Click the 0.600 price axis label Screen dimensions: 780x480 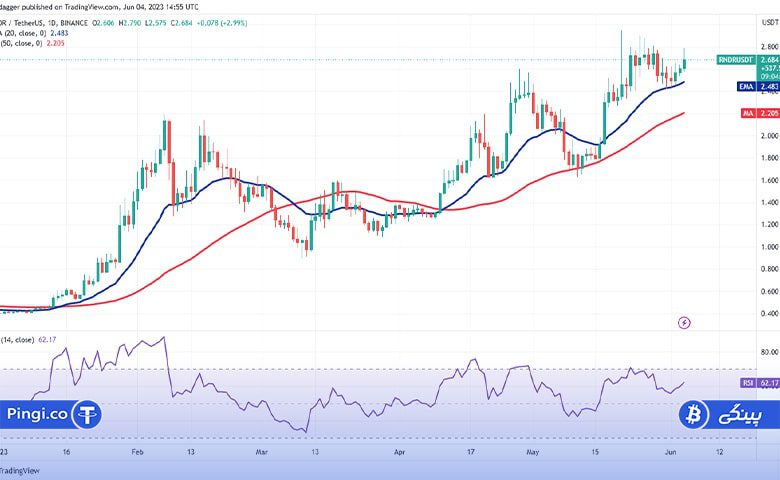tap(769, 291)
